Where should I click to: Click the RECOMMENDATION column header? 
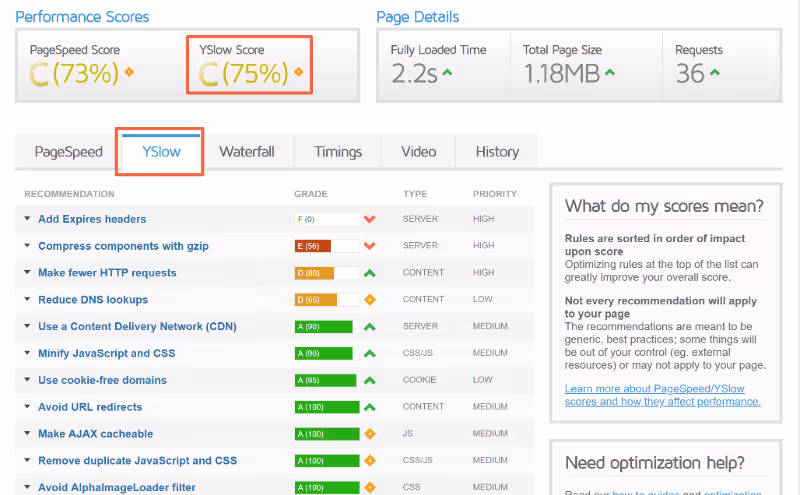point(69,194)
